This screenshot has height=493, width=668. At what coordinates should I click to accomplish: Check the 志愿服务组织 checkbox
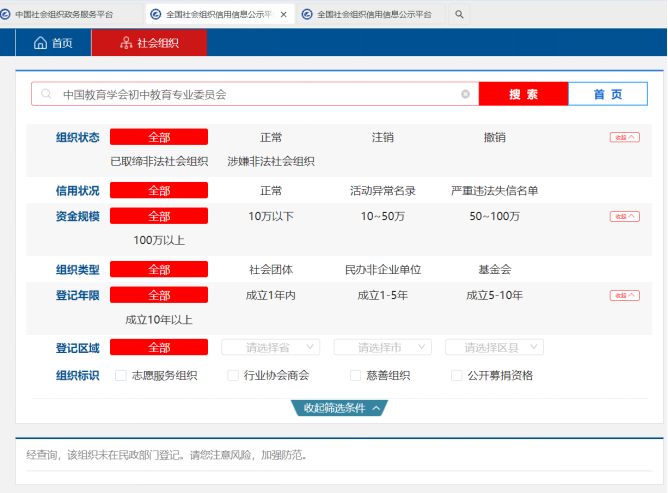click(x=121, y=376)
